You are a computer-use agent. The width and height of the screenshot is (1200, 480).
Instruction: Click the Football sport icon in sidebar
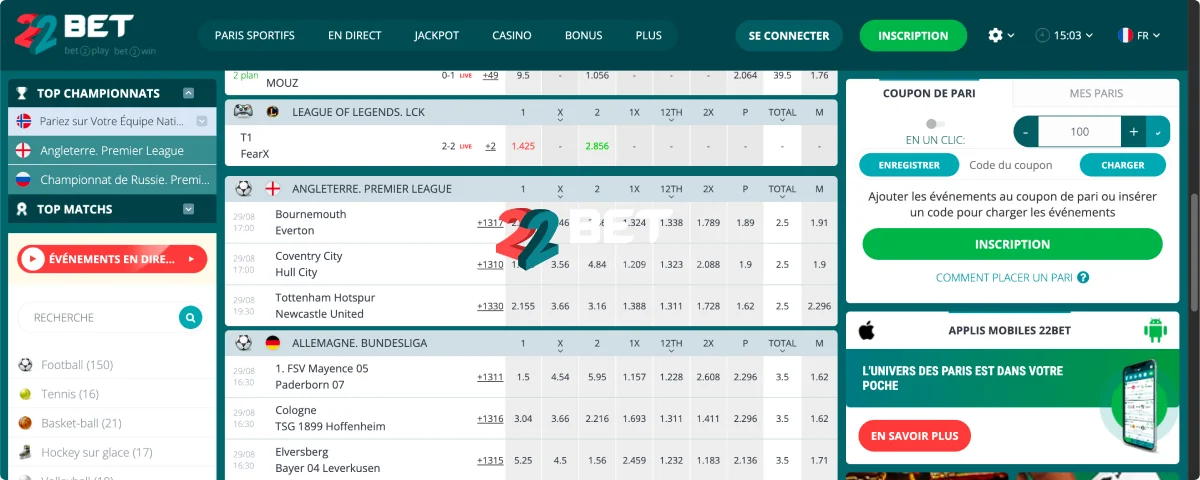point(25,365)
